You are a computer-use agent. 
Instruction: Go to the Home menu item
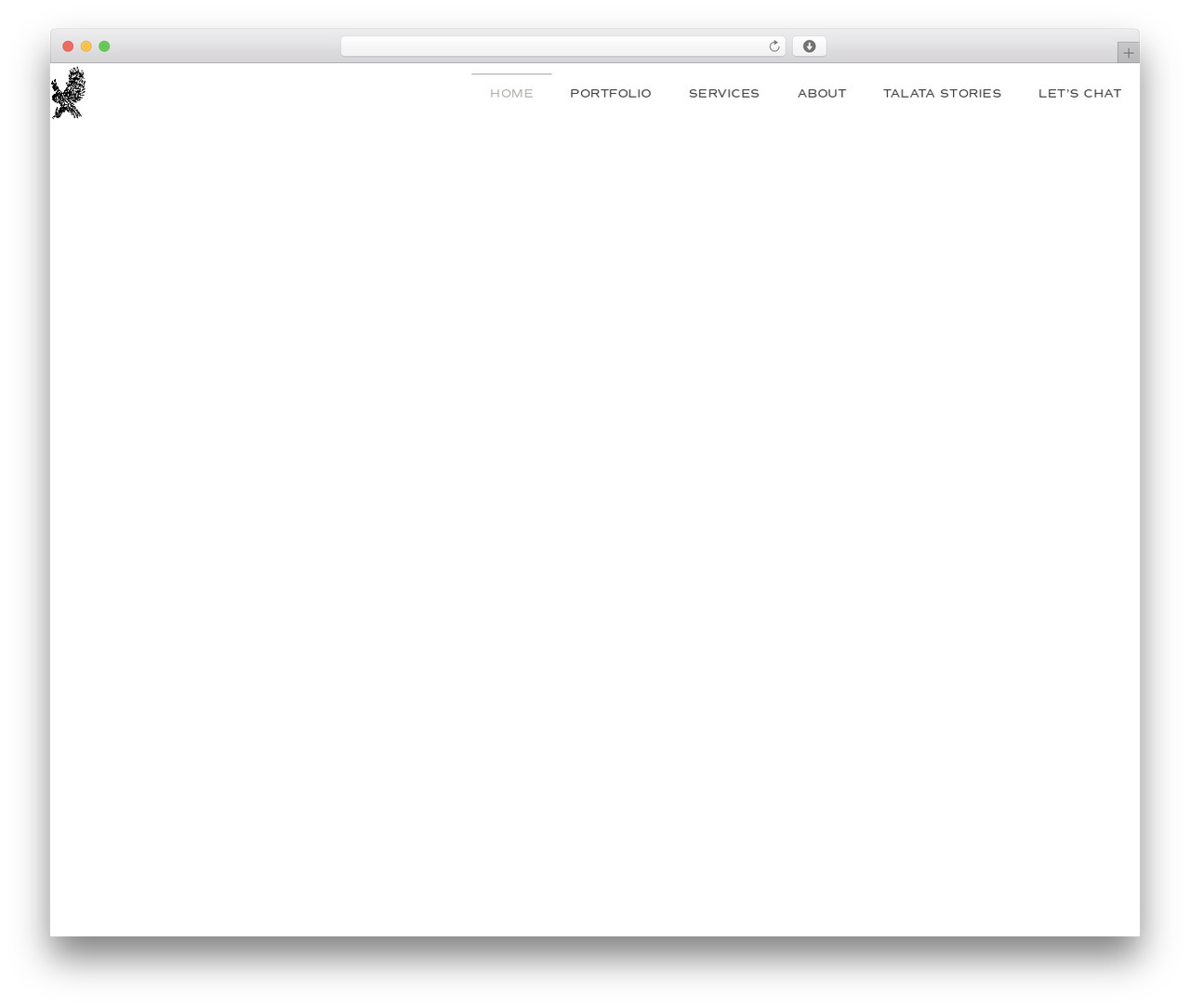pos(511,93)
